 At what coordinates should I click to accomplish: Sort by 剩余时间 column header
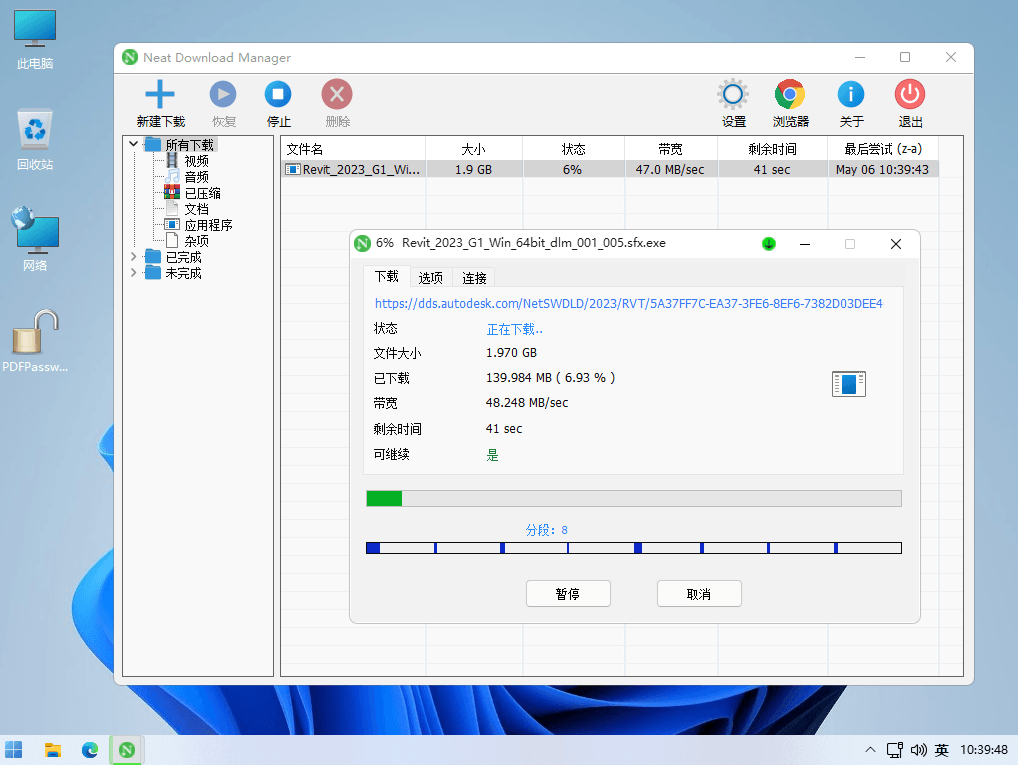772,149
